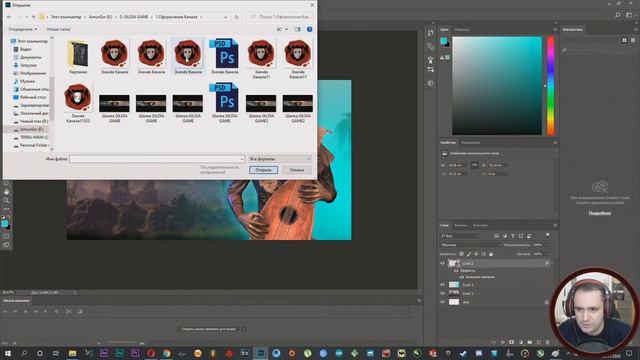Open the layer styles fx icon
640x360 pixels.
click(503, 342)
